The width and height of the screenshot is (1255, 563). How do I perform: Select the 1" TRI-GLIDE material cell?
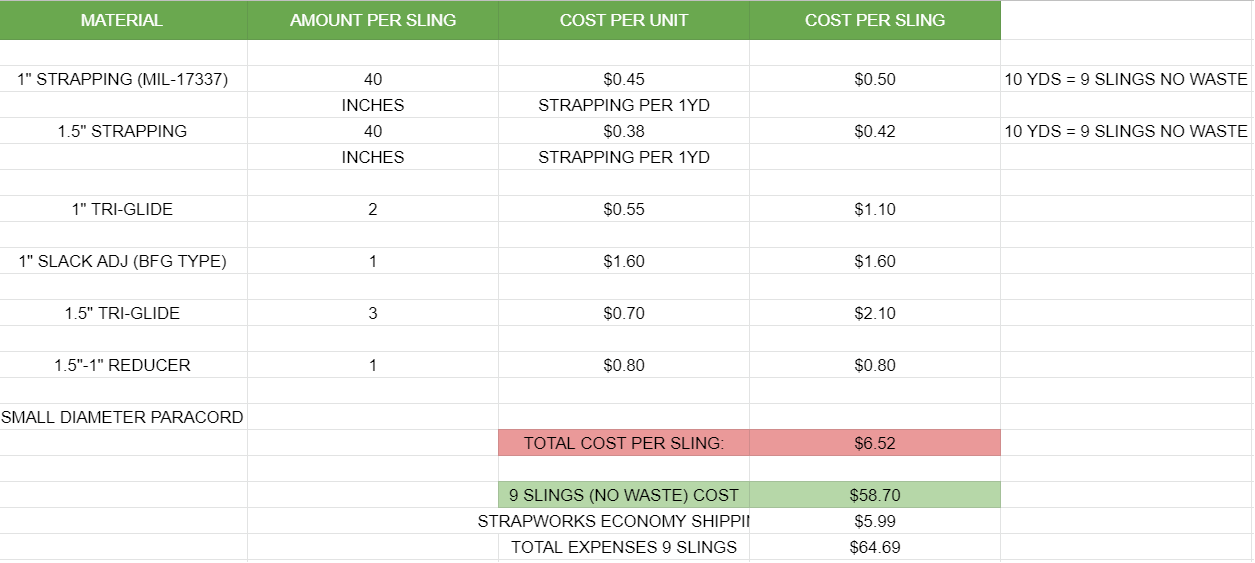click(122, 209)
